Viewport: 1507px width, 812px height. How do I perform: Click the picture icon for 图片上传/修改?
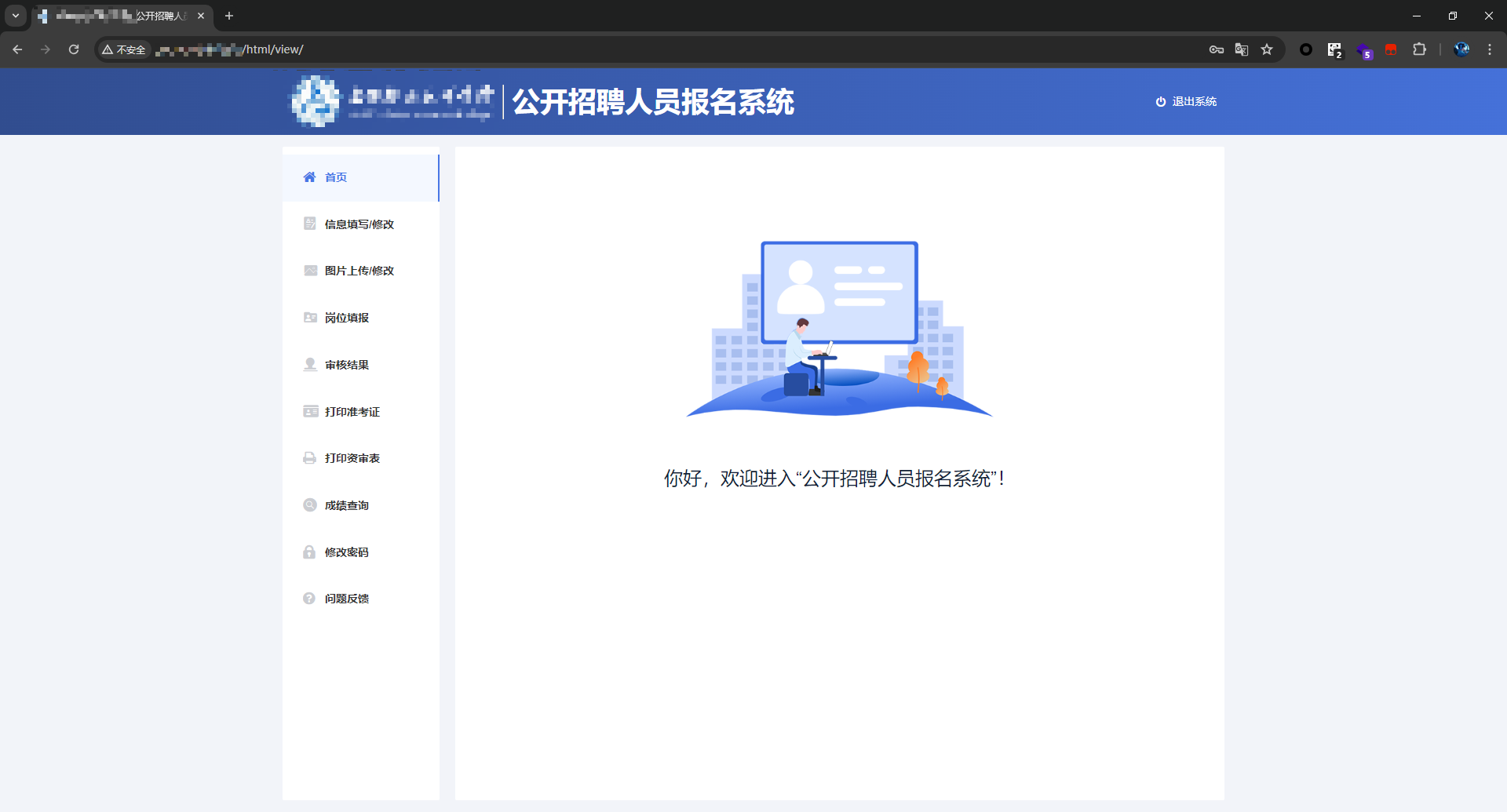pyautogui.click(x=310, y=271)
